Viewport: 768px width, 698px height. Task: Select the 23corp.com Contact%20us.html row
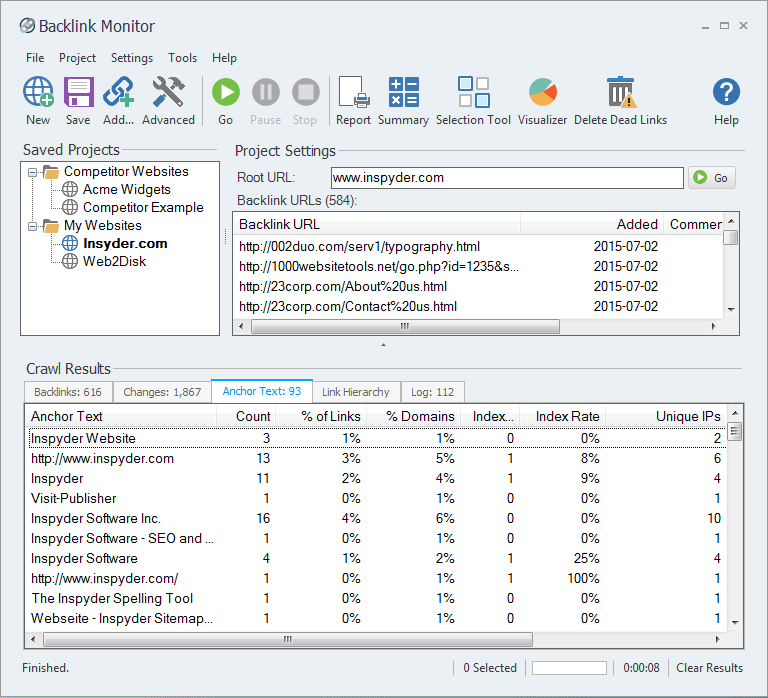478,307
